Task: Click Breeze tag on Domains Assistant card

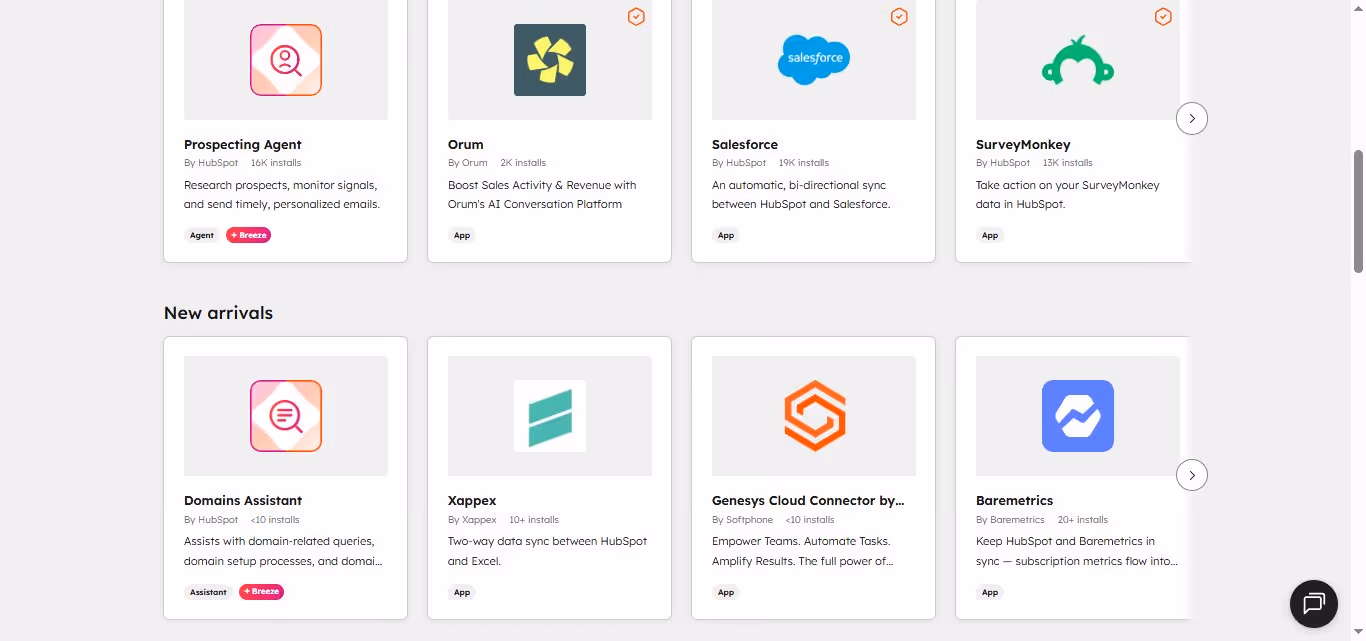Action: point(261,592)
